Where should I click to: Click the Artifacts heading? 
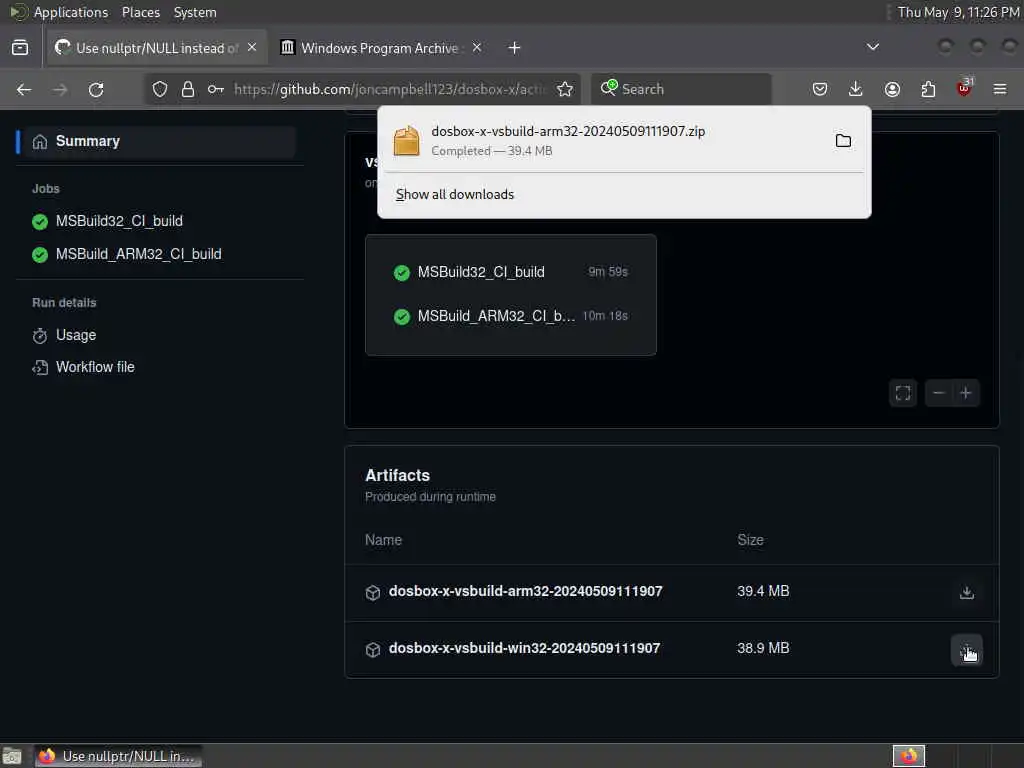point(397,475)
